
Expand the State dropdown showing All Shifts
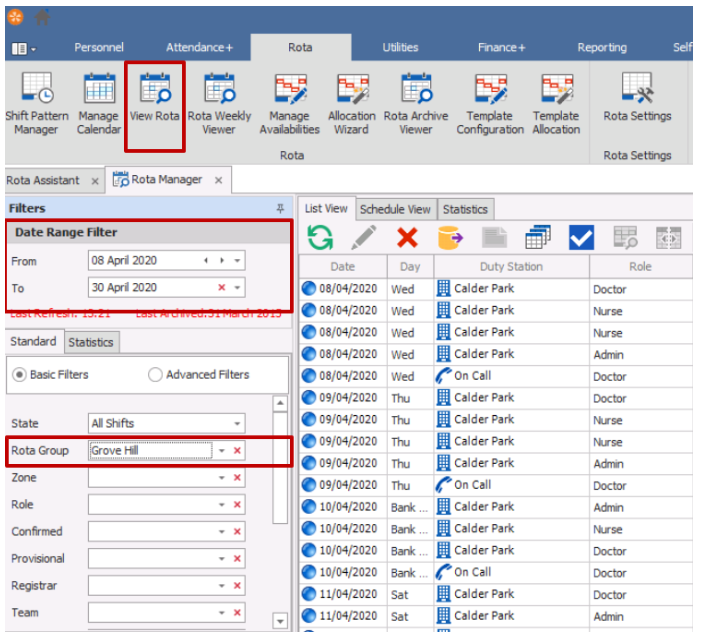point(237,424)
